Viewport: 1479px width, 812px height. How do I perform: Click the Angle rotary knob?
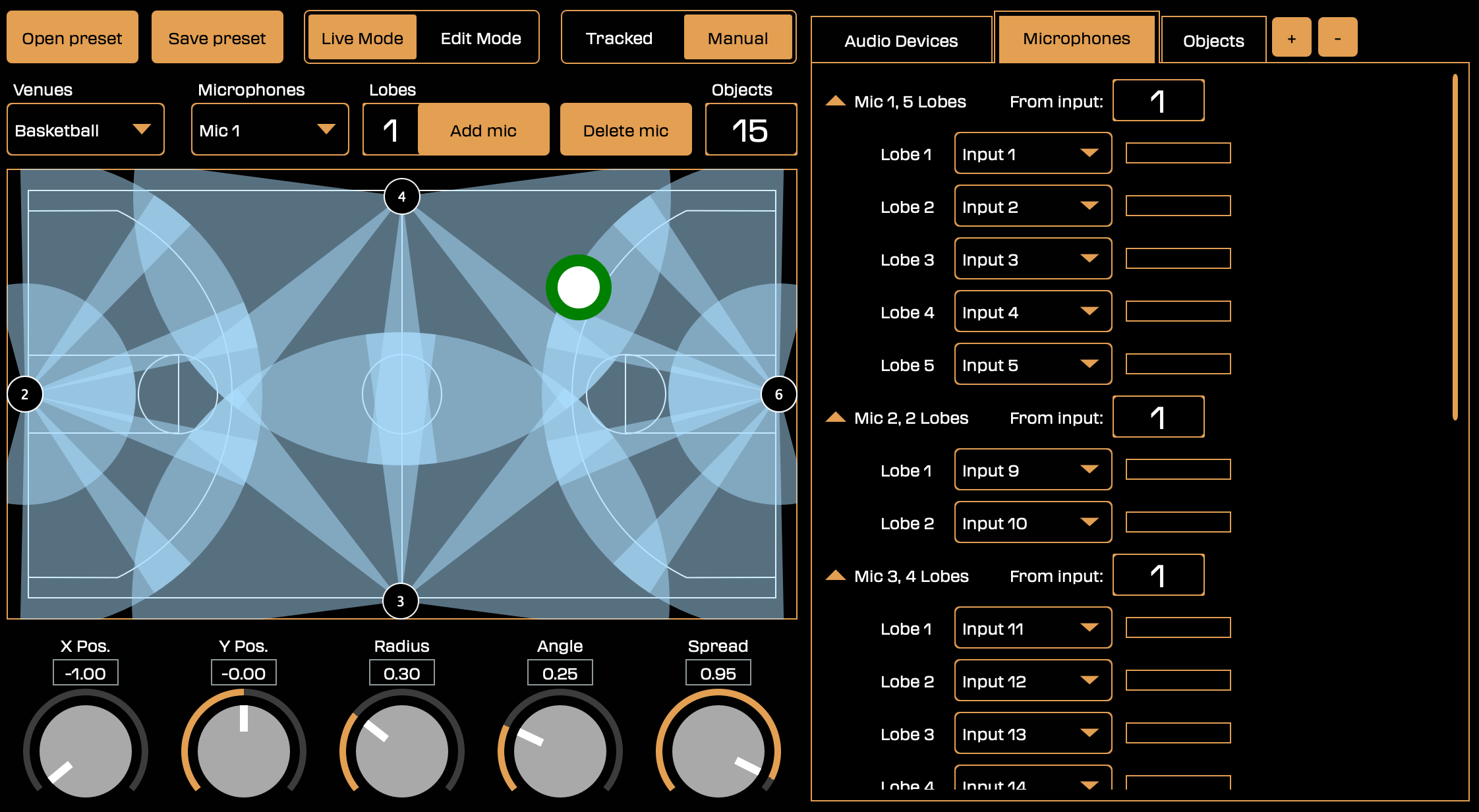point(560,751)
